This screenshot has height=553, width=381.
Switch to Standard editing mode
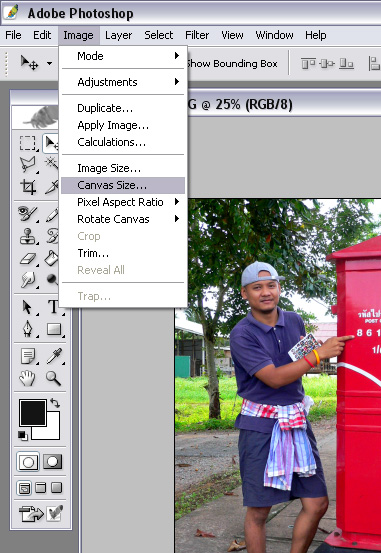tap(28, 462)
